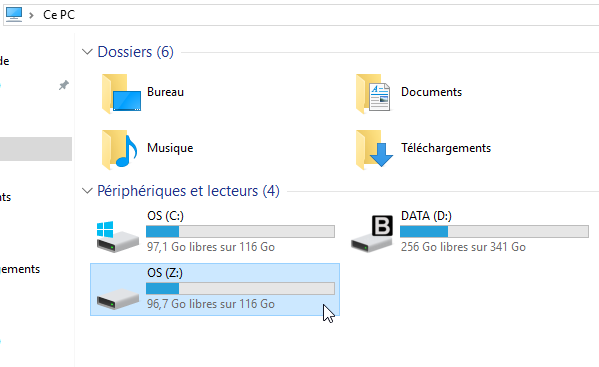This screenshot has height=367, width=599.
Task: Click the 96,7 Go libres sur 116 Go text
Action: [x=211, y=304]
